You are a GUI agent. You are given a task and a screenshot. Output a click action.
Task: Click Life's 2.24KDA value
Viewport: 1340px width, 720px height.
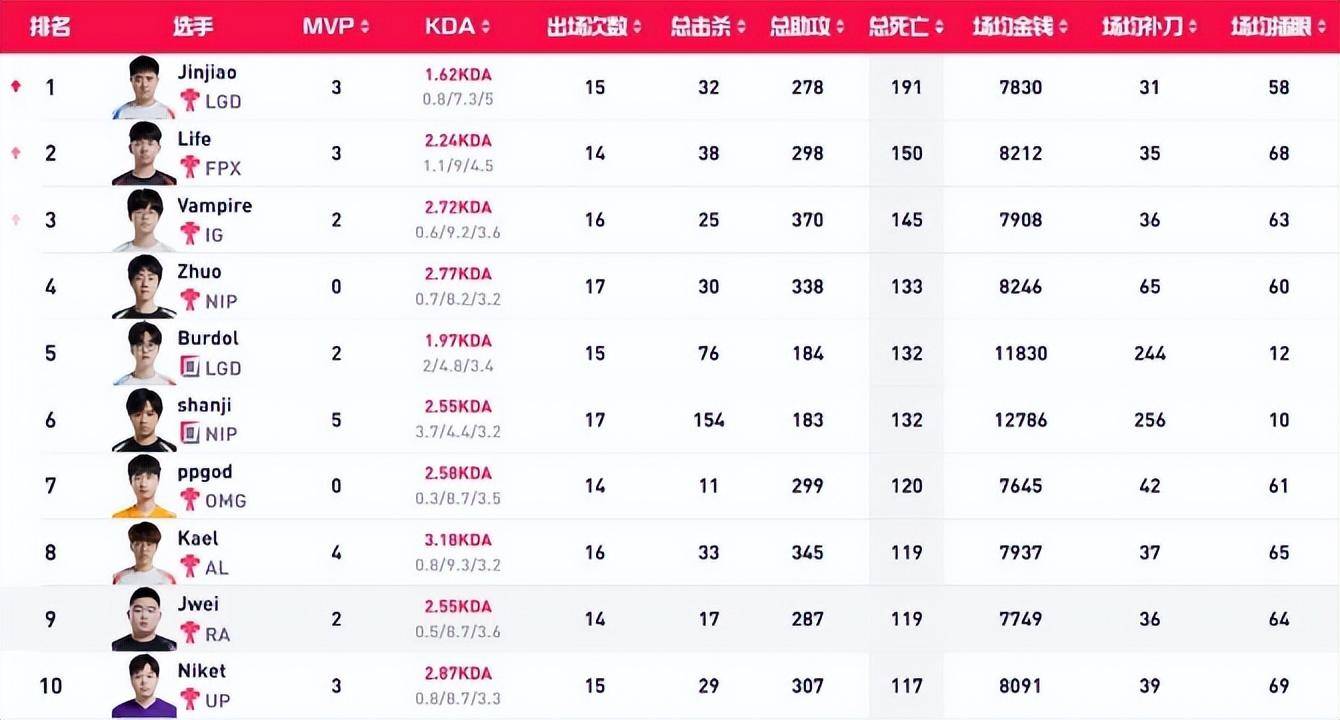(x=458, y=141)
